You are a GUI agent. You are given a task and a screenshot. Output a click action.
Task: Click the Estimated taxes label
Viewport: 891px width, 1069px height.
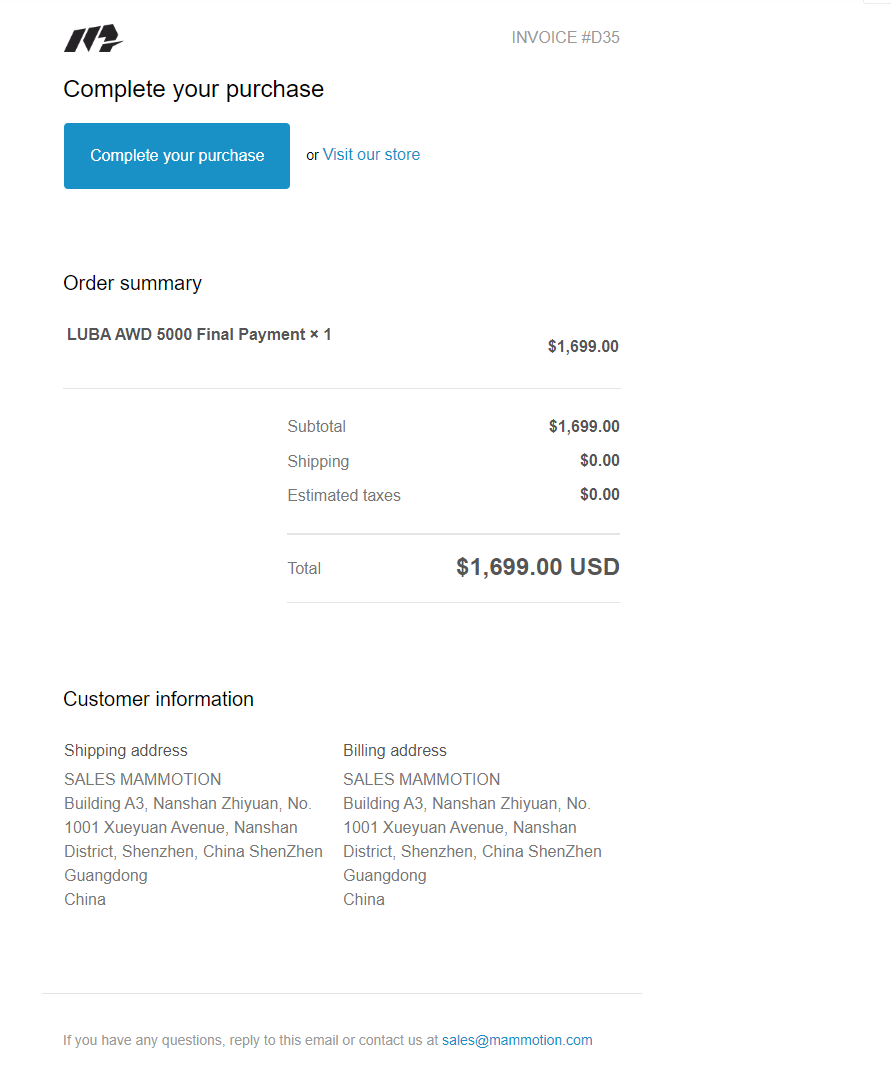344,495
